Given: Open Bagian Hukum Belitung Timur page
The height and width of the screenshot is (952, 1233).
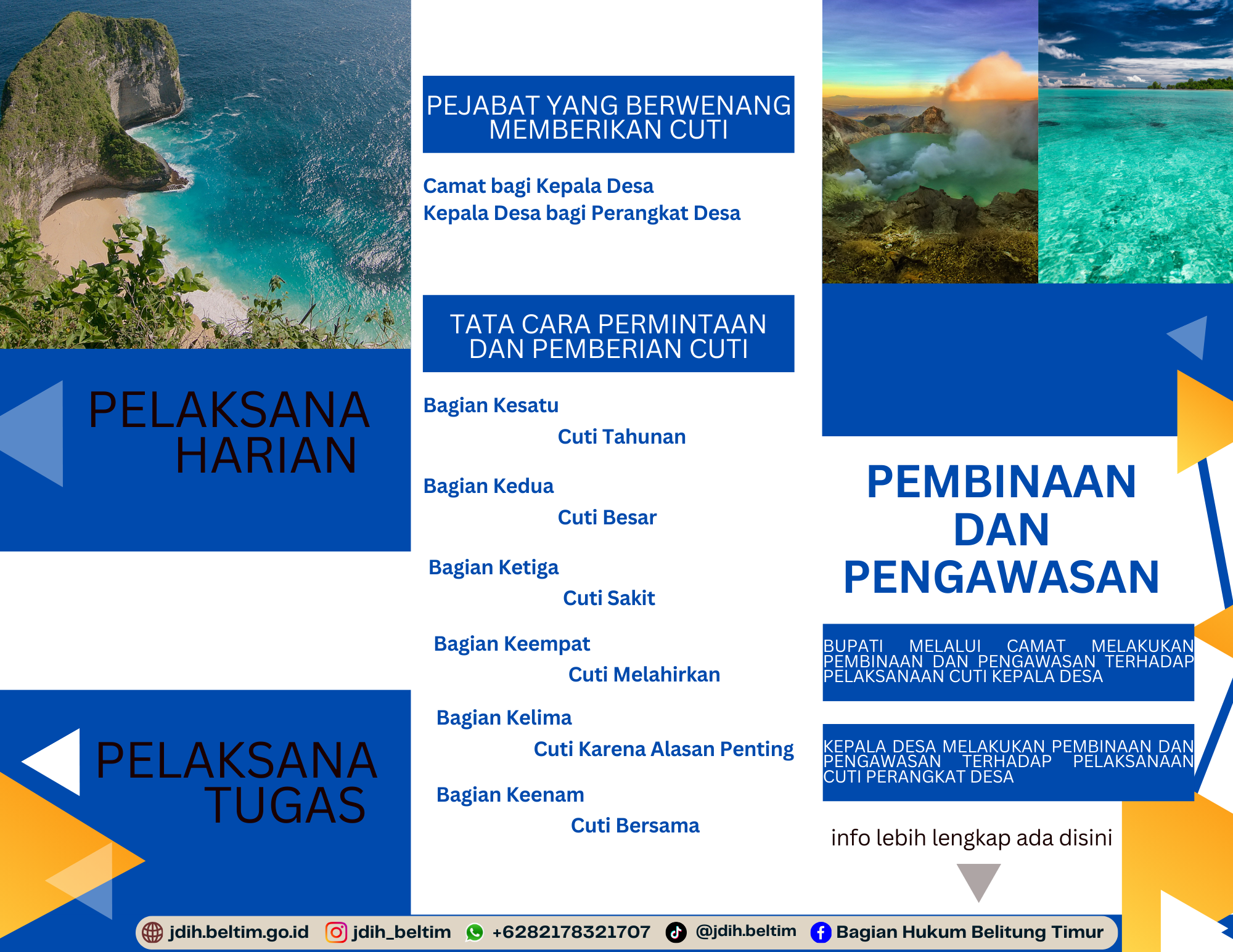Looking at the screenshot, I should point(970,932).
